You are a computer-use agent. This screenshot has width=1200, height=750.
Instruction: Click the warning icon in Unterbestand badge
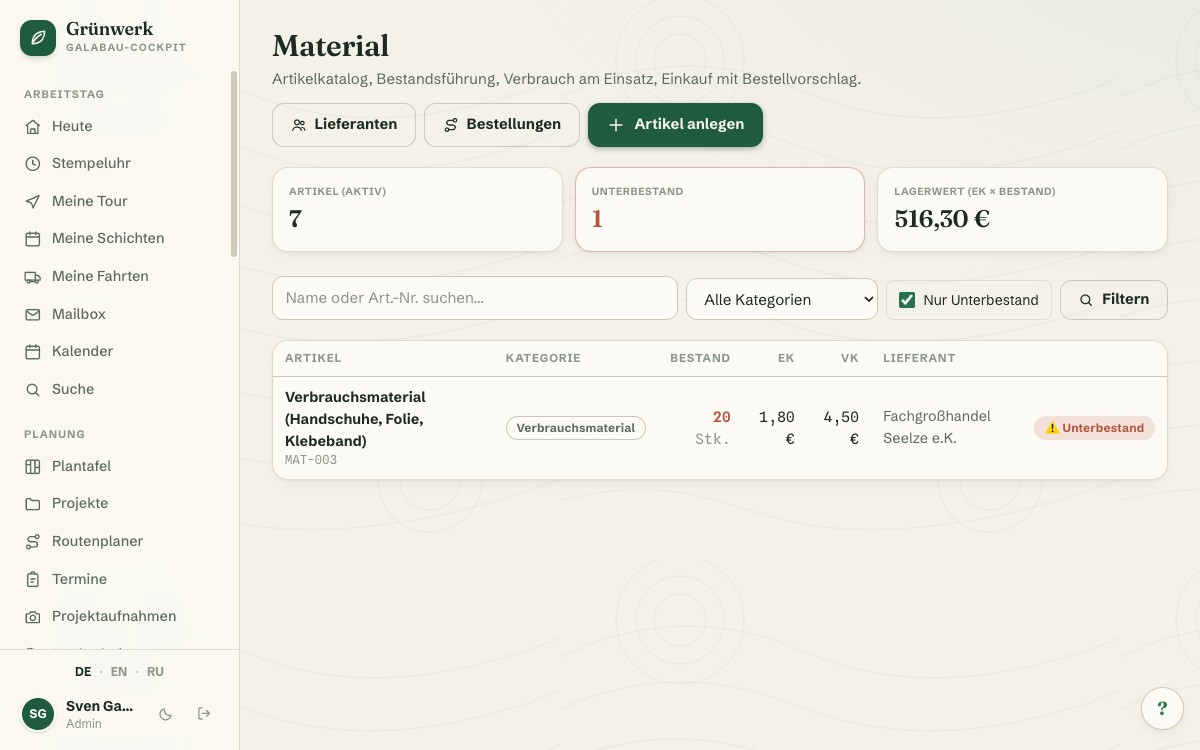point(1052,428)
